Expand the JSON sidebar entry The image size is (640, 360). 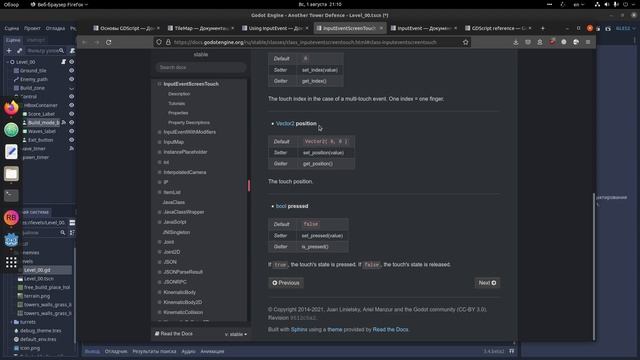(x=160, y=262)
